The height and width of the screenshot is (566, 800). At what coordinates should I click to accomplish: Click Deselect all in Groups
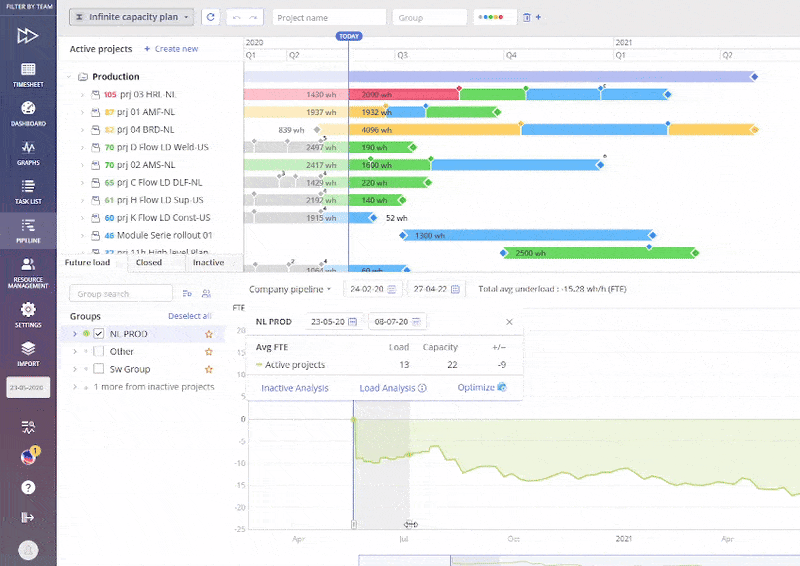[189, 315]
